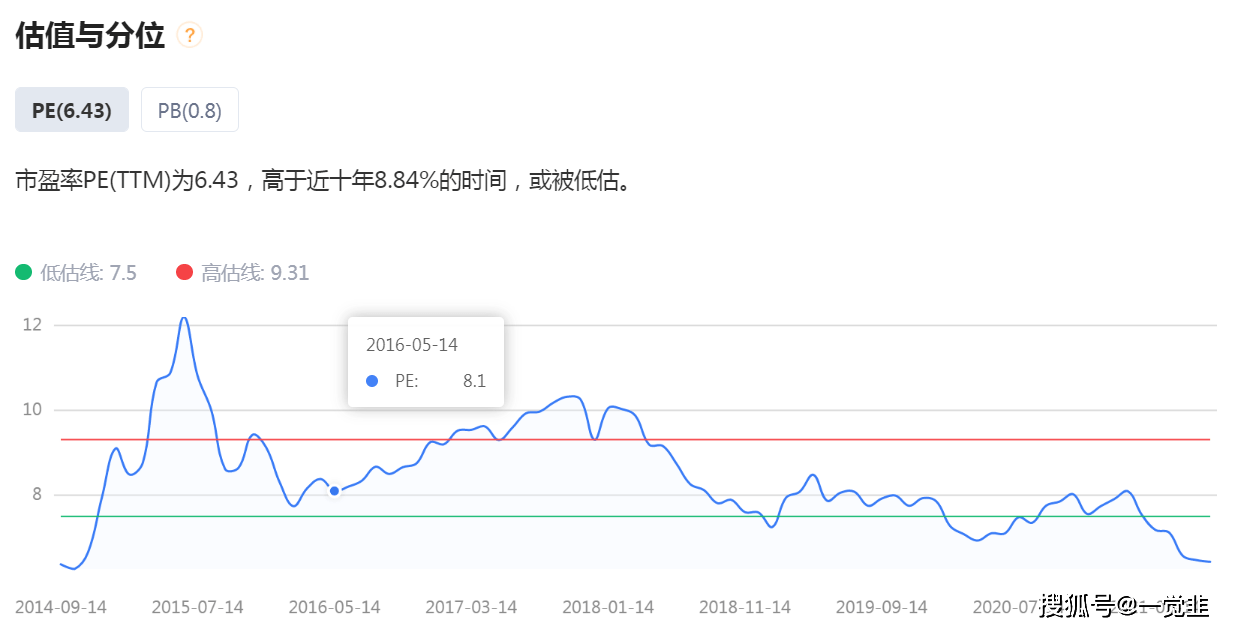Click the 2018-01-14 x-axis label
Viewport: 1238px width, 632px height.
click(608, 607)
